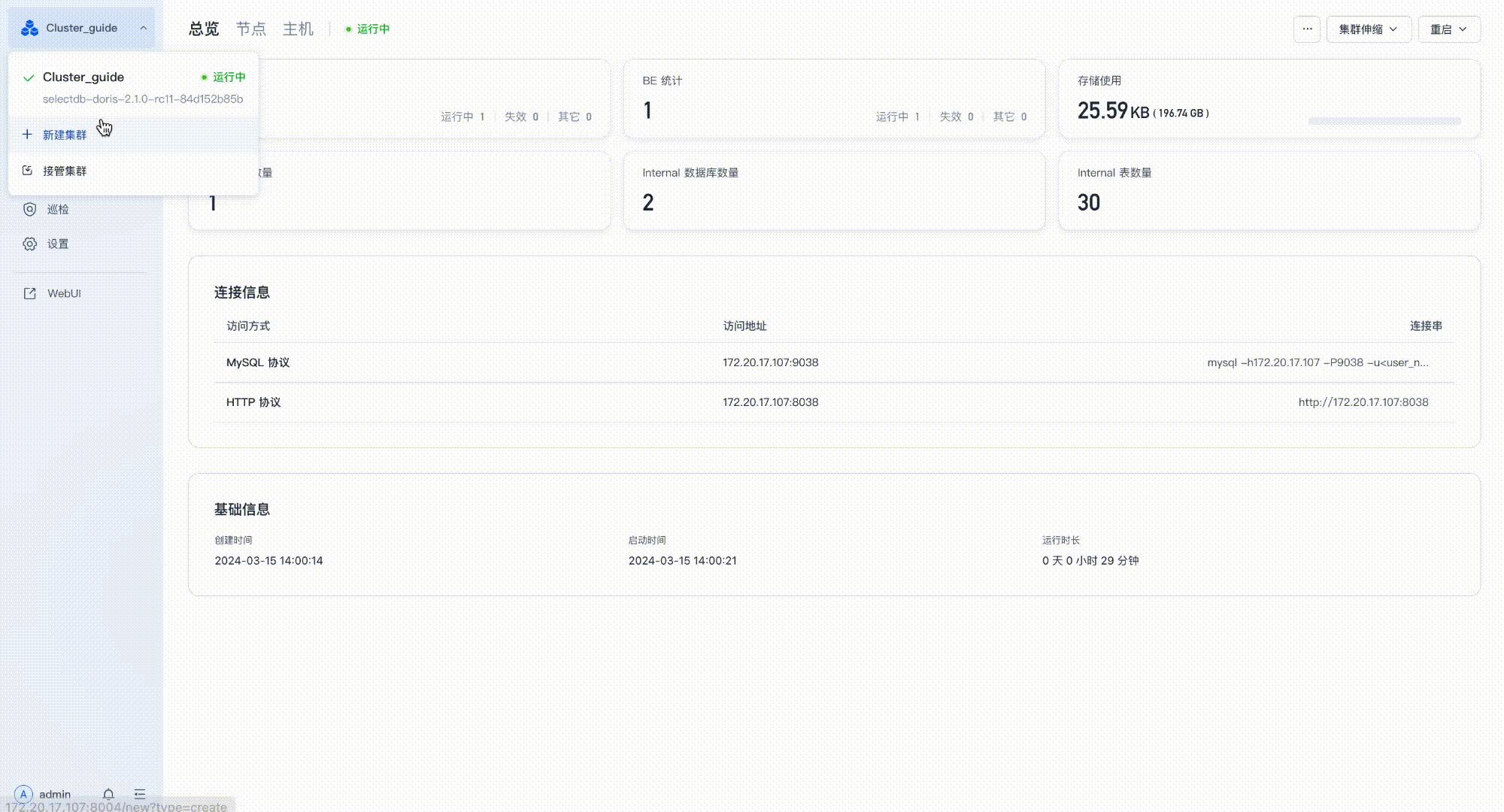
Task: Toggle the sidebar collapse icon
Action: pos(140,794)
